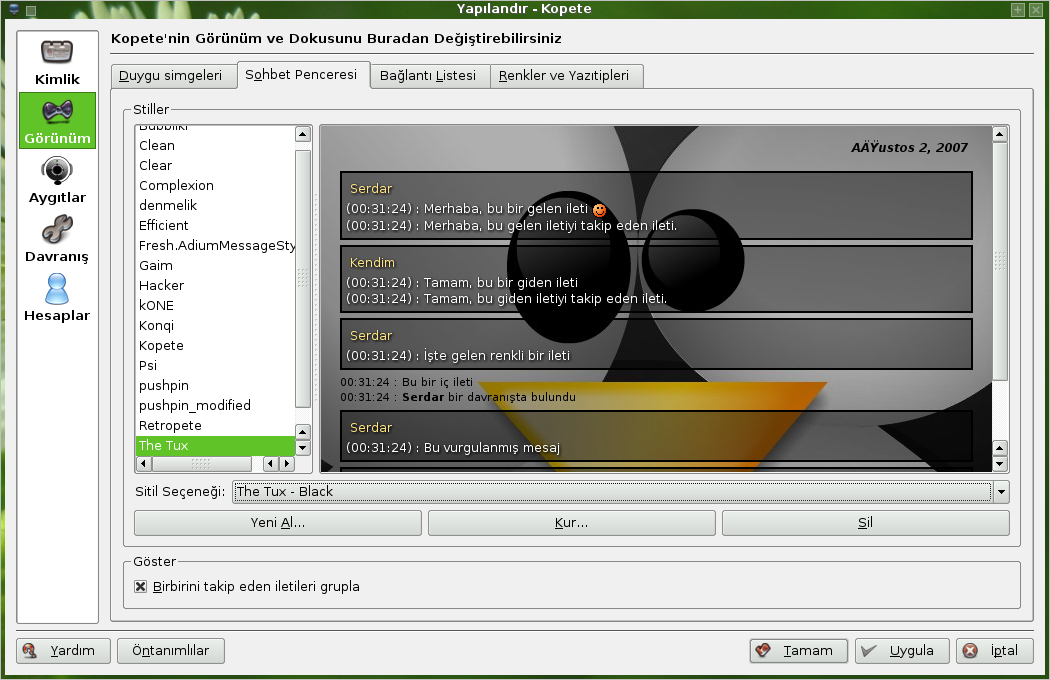Click the Öntanımlılar defaults button

coord(171,651)
